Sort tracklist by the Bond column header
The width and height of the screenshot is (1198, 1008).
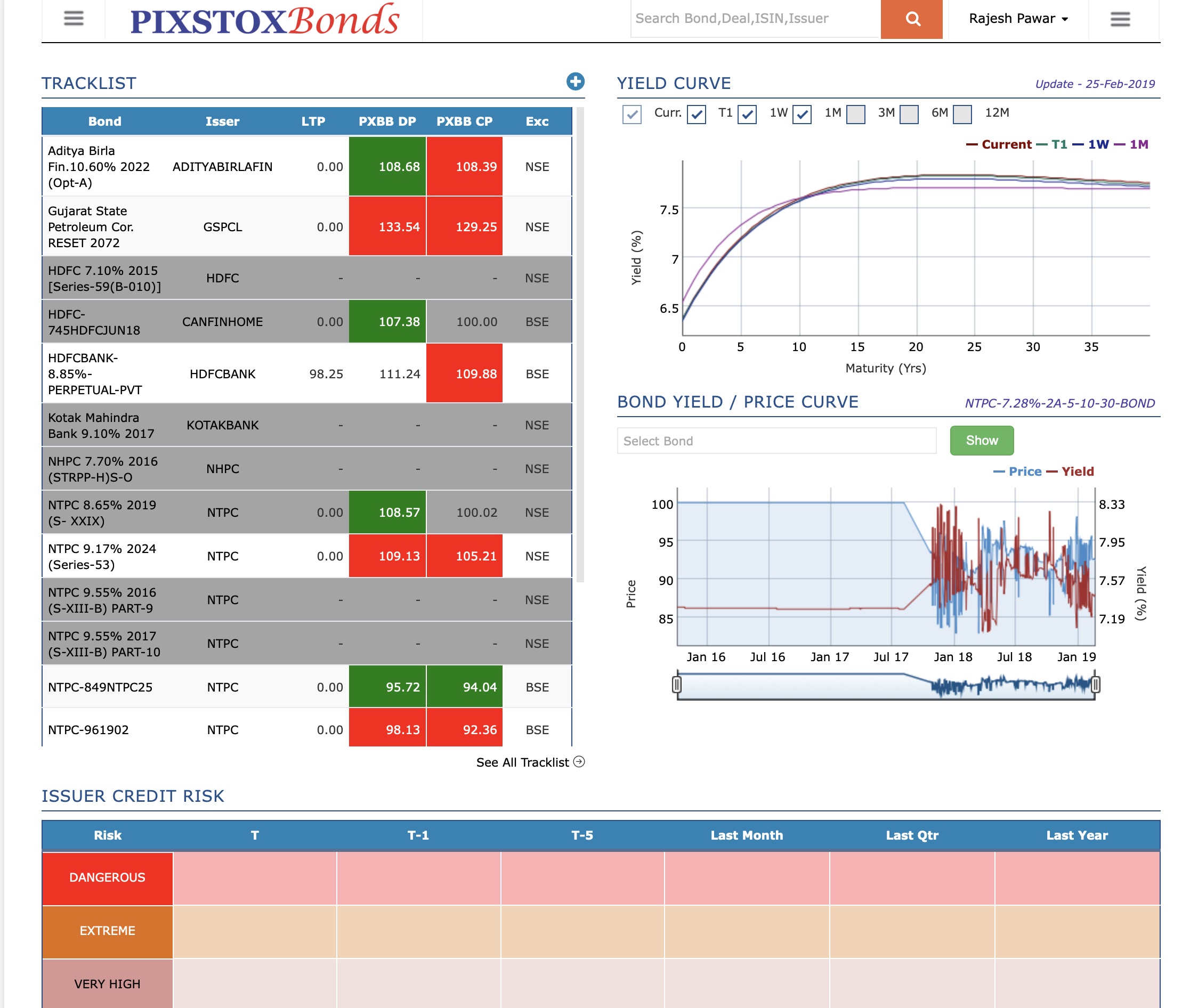point(104,121)
